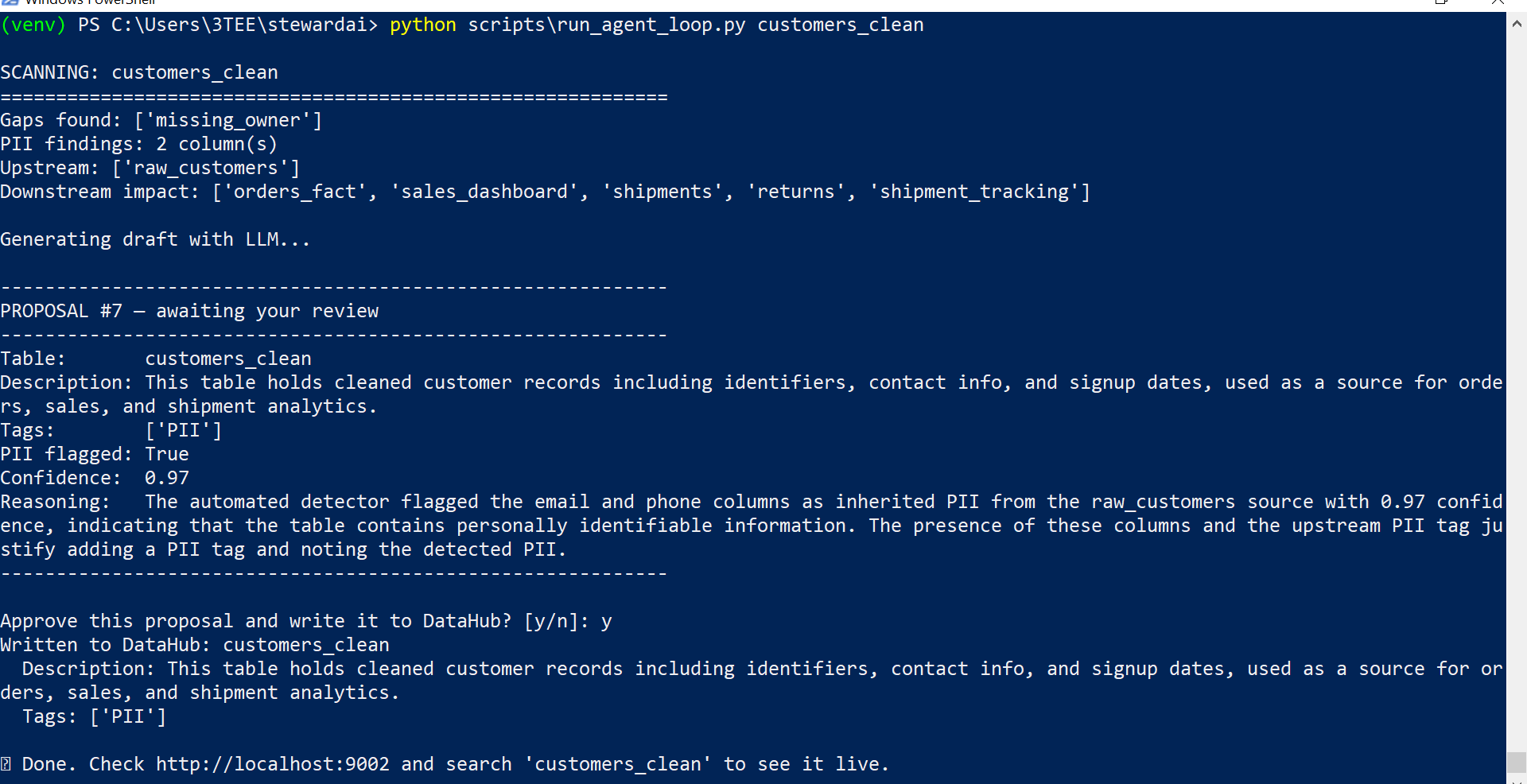Click the 'raw_customers' upstream entry
This screenshot has height=784, width=1527.
point(205,168)
